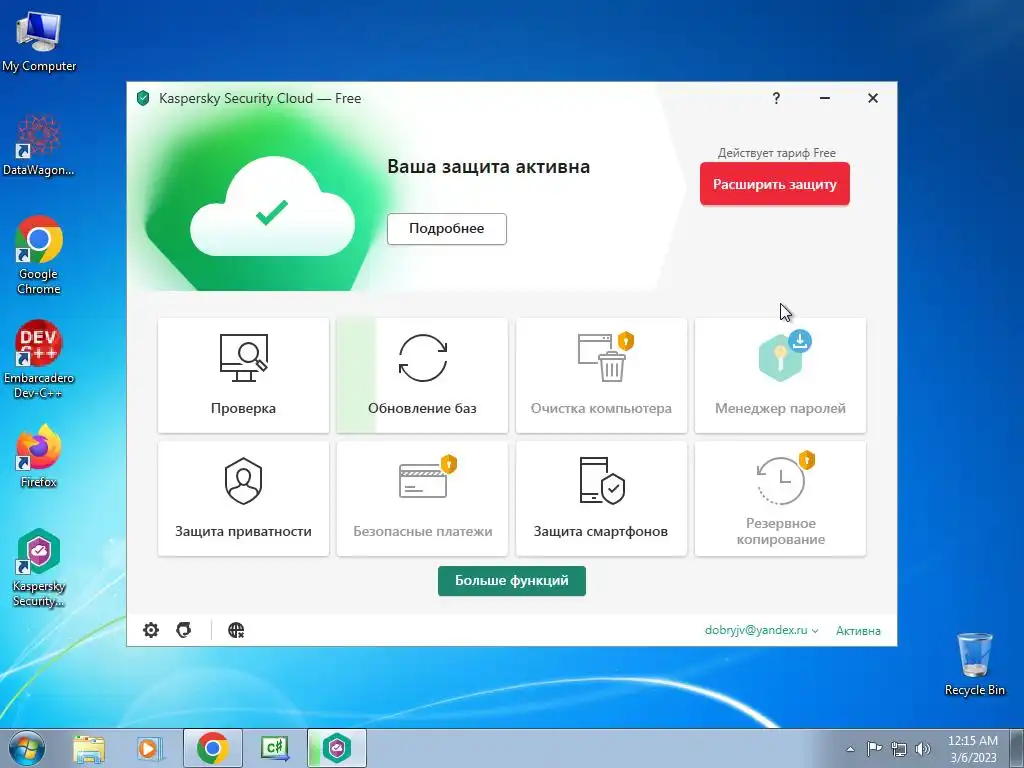The height and width of the screenshot is (768, 1024).
Task: Open the network tray icon
Action: tap(899, 749)
